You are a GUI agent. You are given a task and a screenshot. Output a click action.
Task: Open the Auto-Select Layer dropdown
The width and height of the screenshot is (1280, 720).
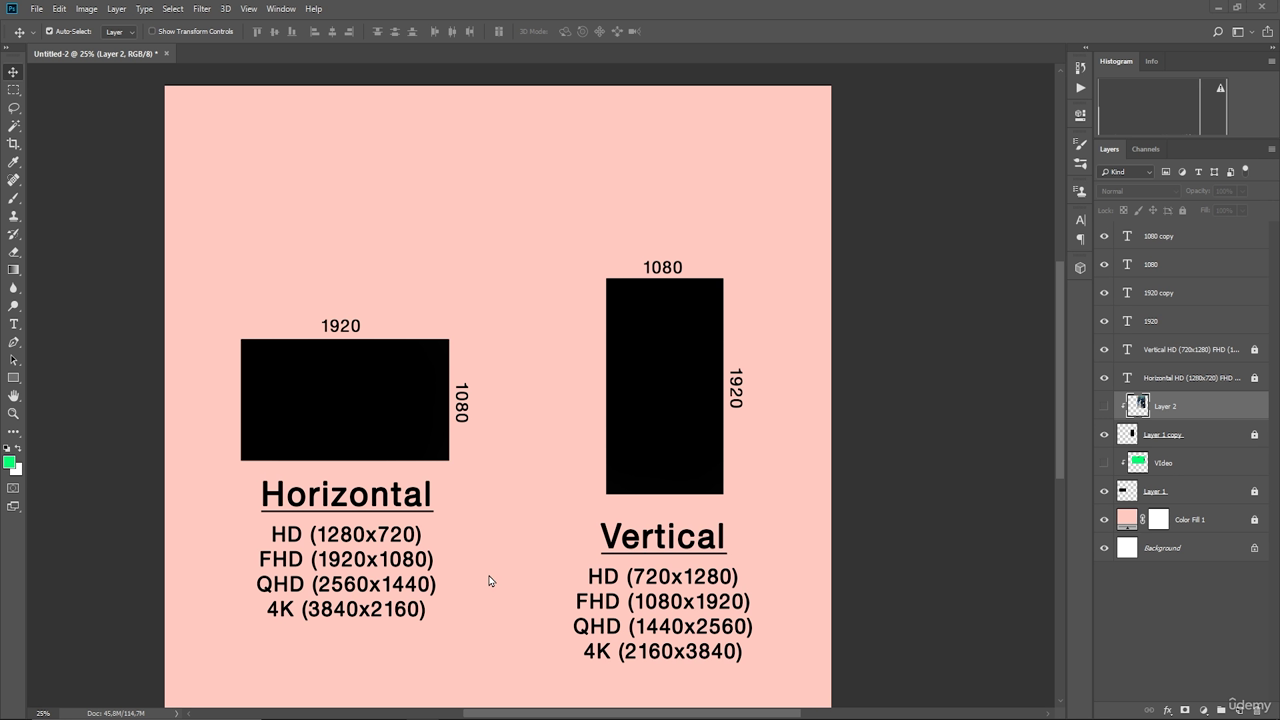(120, 32)
